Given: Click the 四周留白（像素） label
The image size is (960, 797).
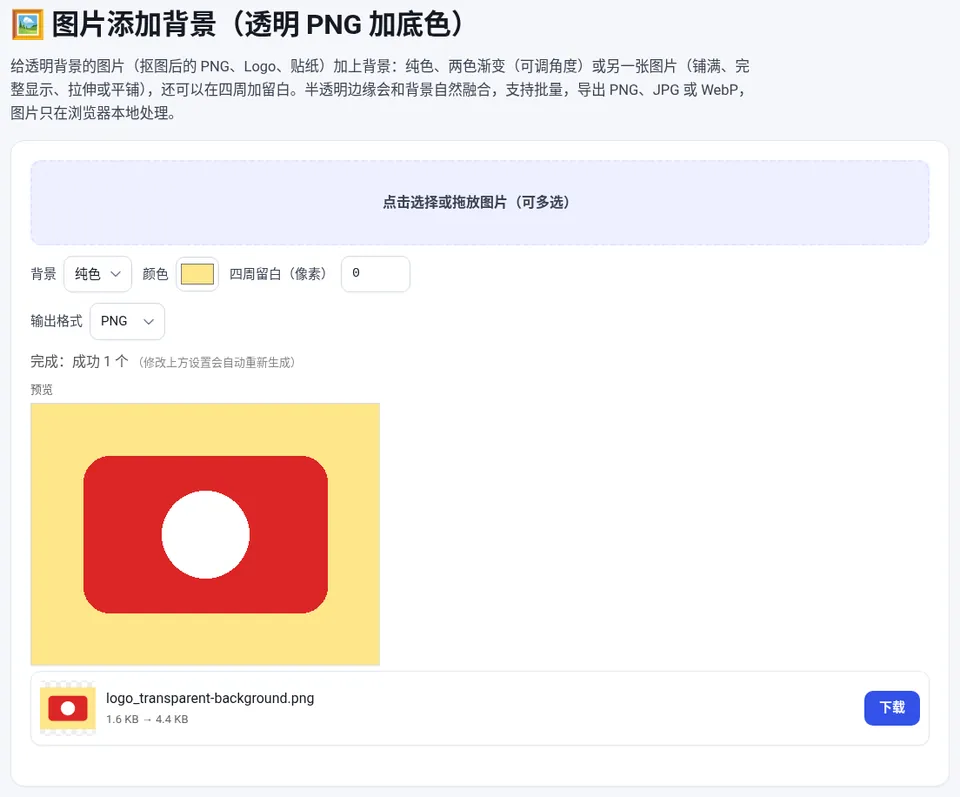Looking at the screenshot, I should [x=280, y=274].
